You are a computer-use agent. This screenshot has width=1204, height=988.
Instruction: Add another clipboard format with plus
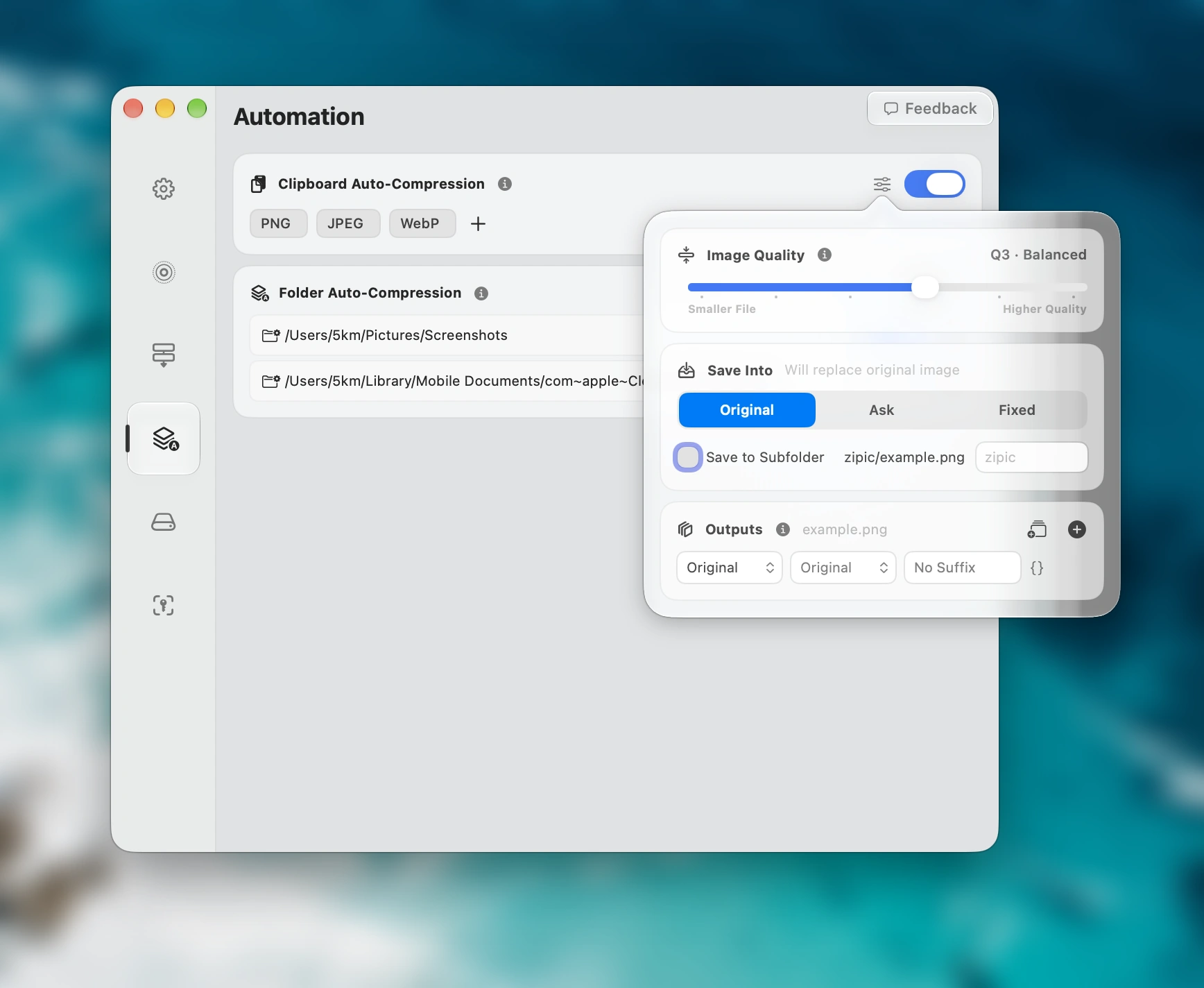(478, 223)
